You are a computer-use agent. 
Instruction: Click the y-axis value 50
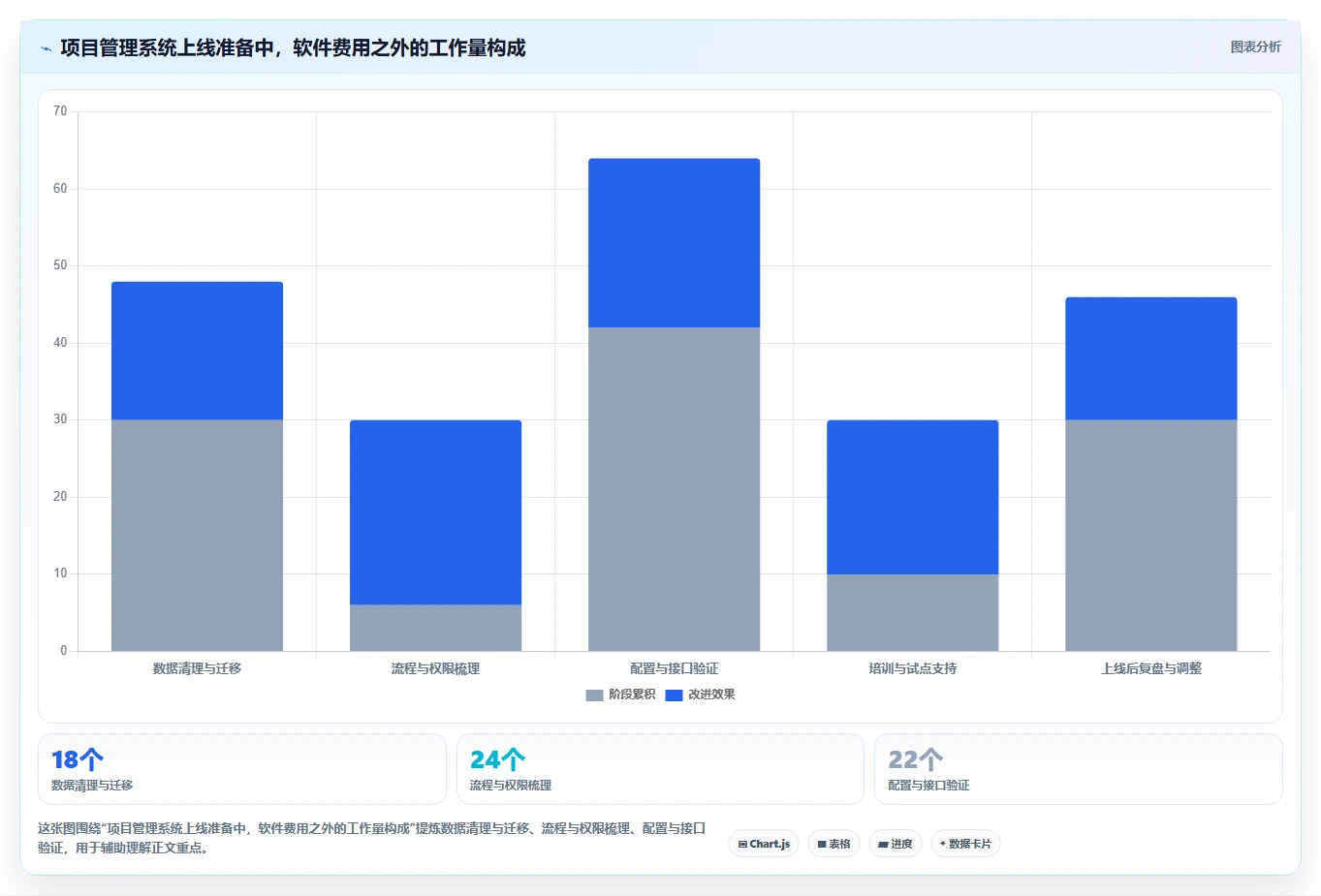point(60,265)
